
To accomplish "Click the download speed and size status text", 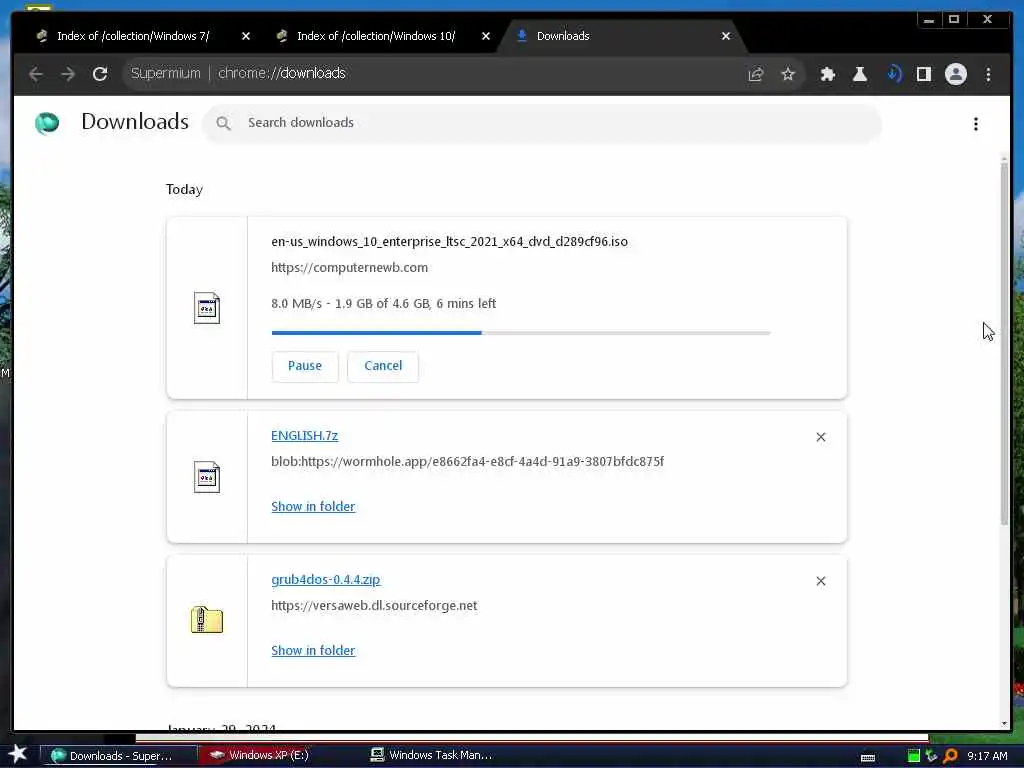I will coord(383,304).
